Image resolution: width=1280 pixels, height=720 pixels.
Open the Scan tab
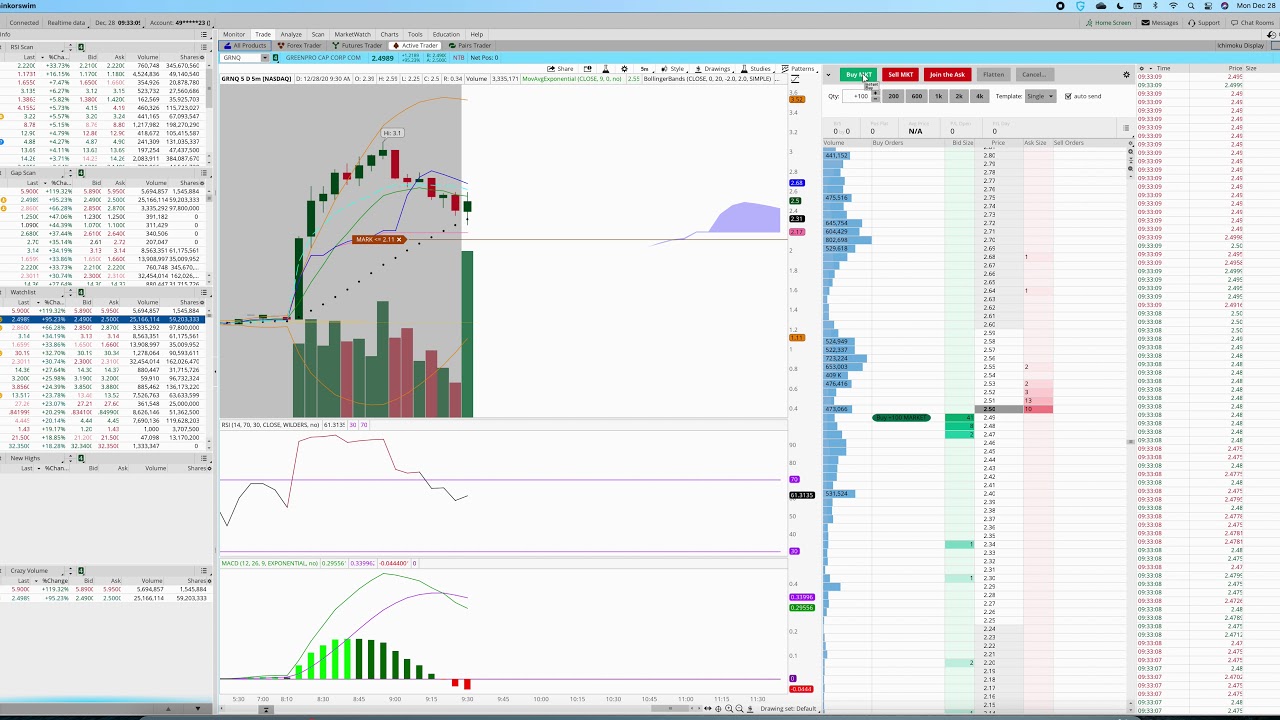318,34
